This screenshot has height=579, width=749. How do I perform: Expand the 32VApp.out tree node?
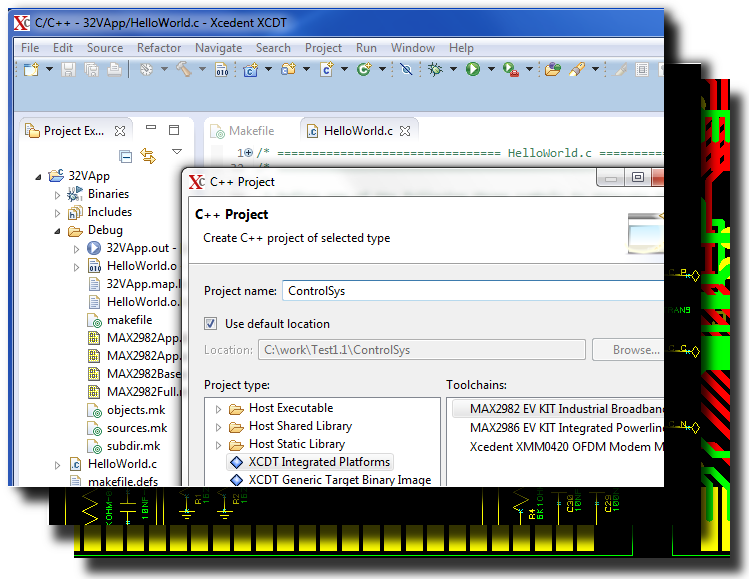coord(76,249)
